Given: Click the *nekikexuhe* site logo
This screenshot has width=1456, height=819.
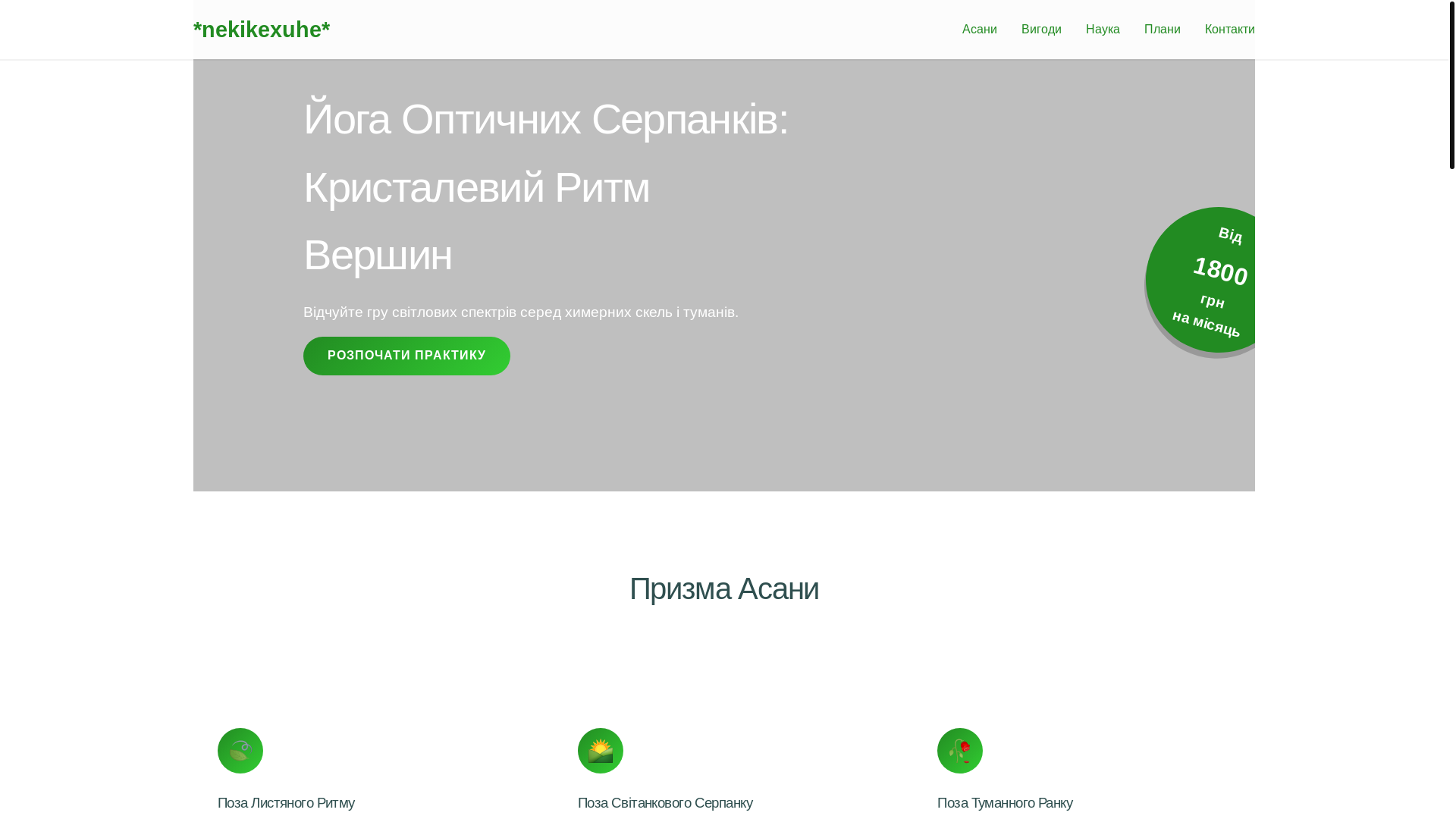Looking at the screenshot, I should tap(262, 30).
